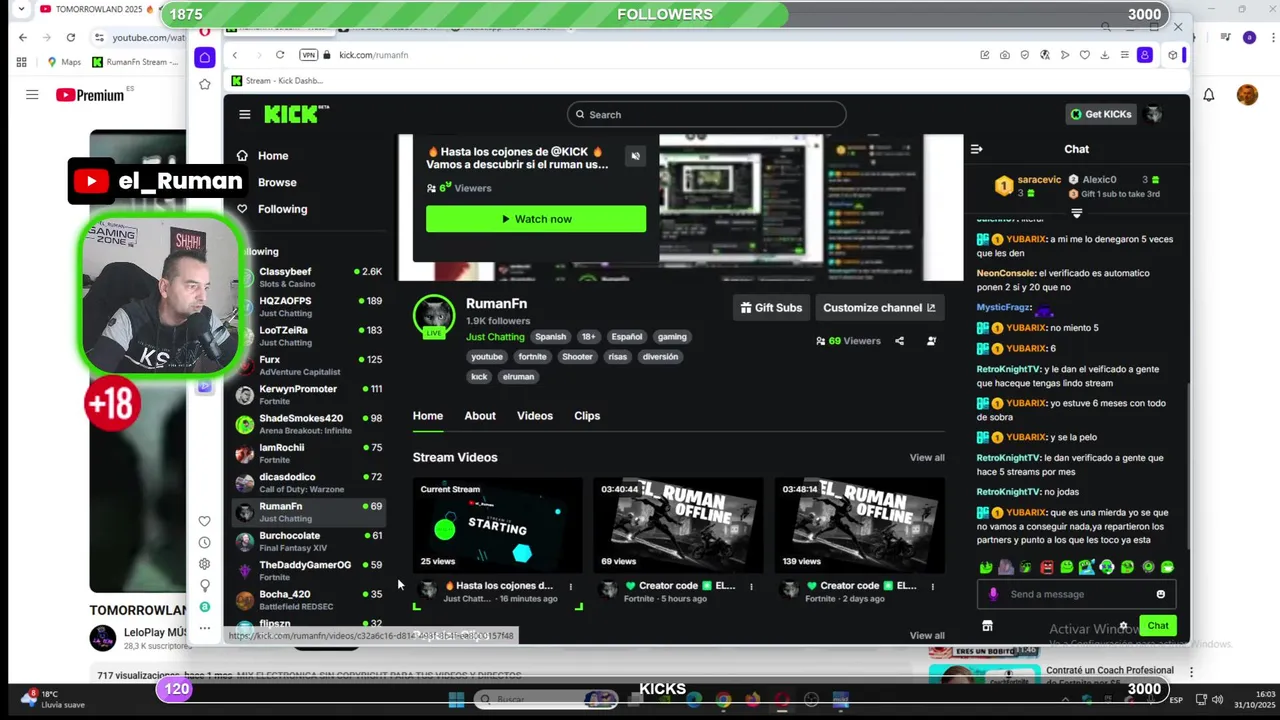Open Bocha_420 channel in sidebar
This screenshot has width=1280, height=720.
pyautogui.click(x=309, y=599)
